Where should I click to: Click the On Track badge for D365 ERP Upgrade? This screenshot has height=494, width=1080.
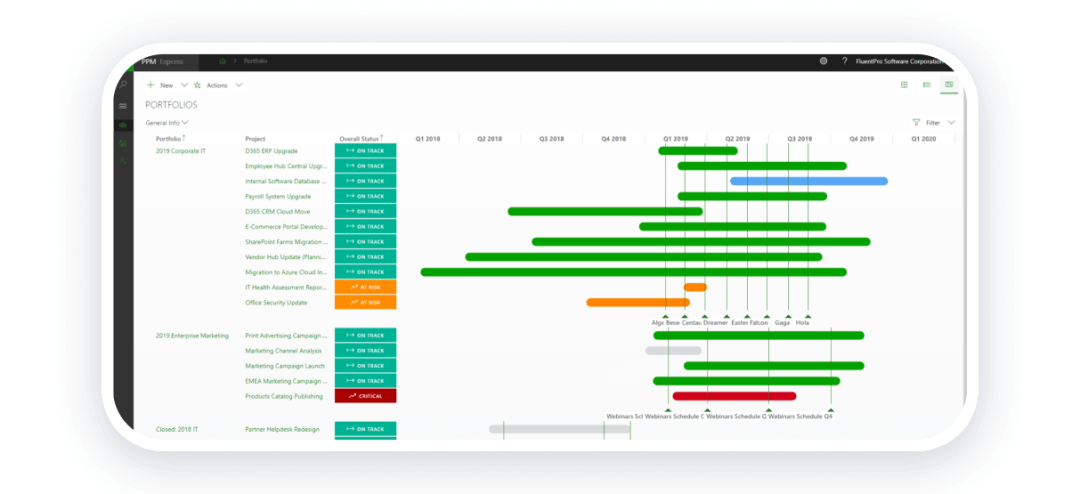366,150
